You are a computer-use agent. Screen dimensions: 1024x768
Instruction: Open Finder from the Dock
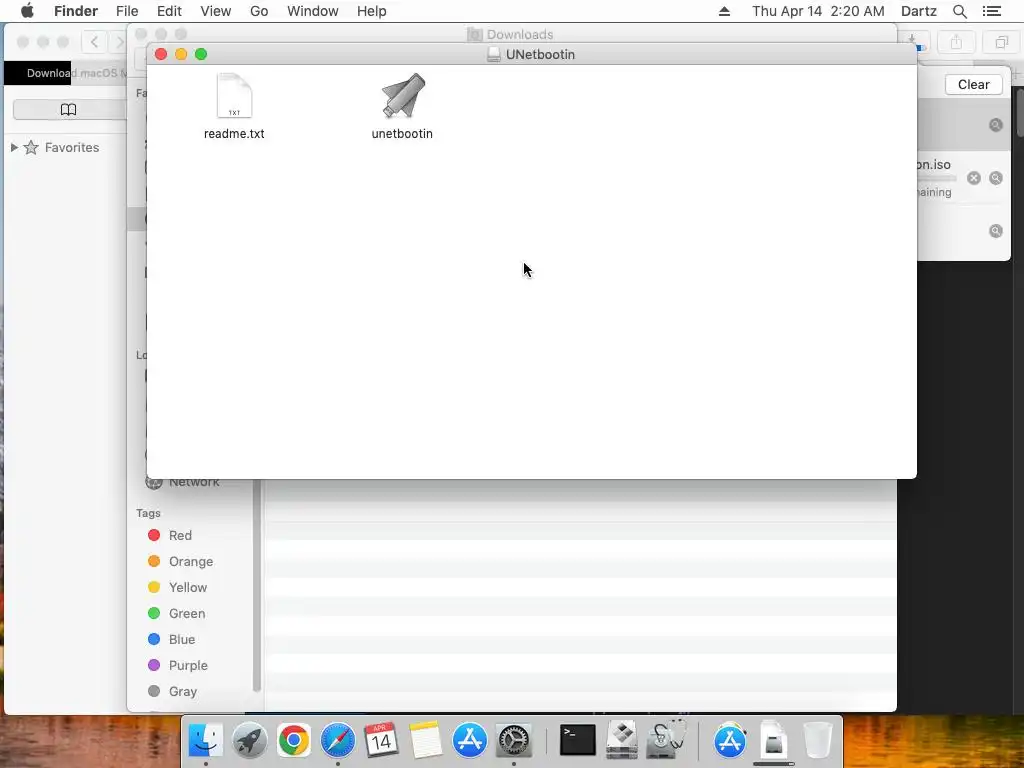[x=206, y=740]
